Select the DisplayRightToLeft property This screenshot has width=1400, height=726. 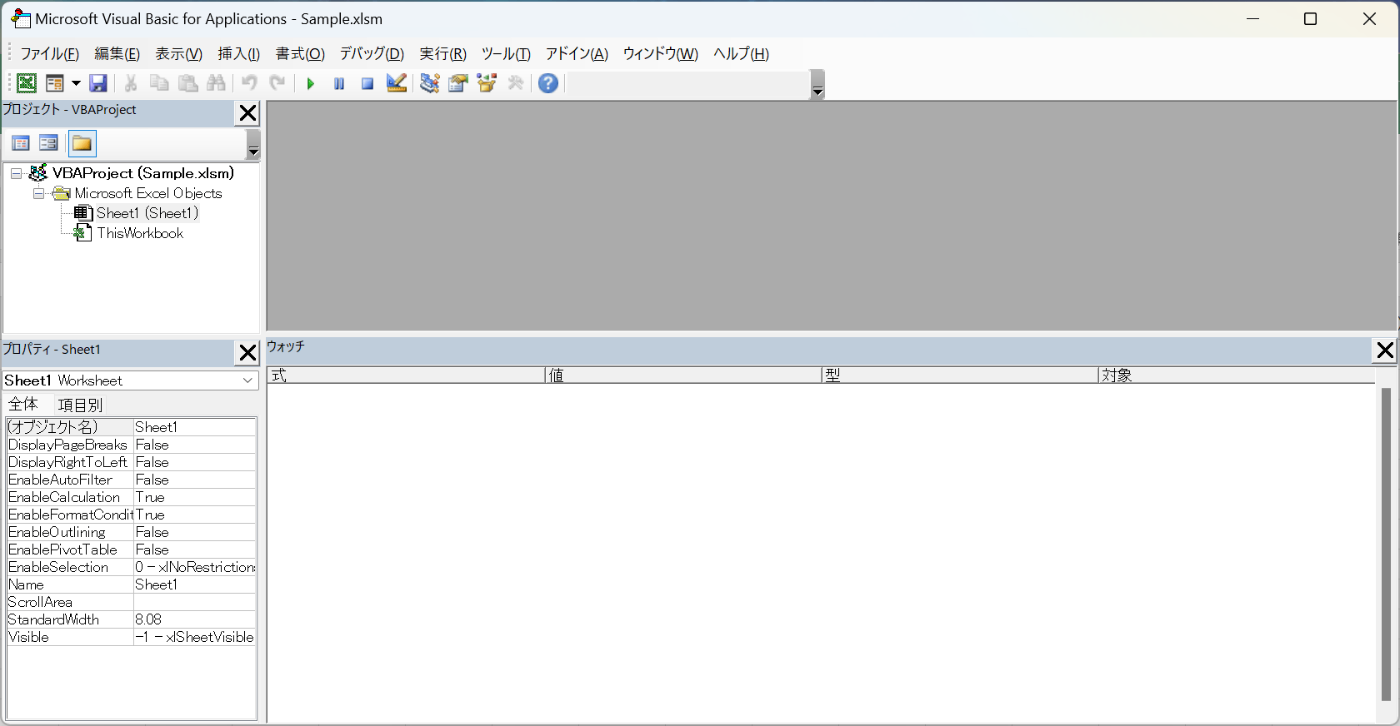click(x=69, y=462)
